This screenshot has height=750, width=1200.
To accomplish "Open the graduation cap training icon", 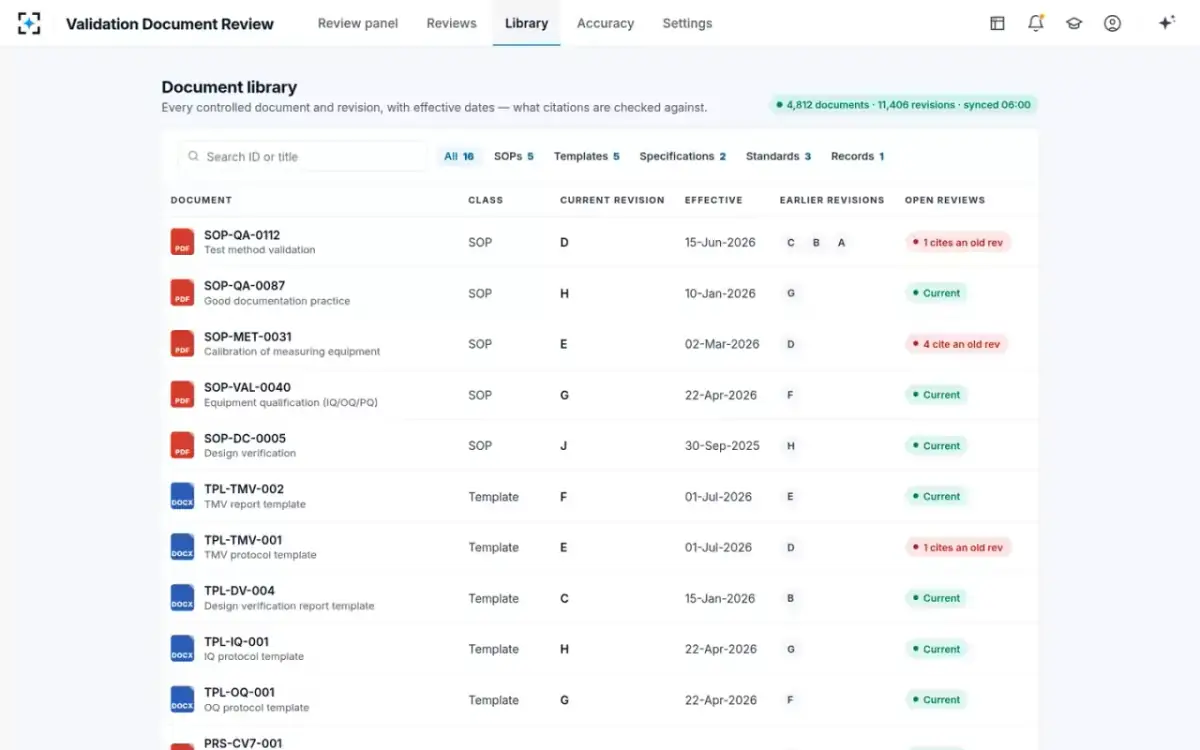I will point(1074,23).
